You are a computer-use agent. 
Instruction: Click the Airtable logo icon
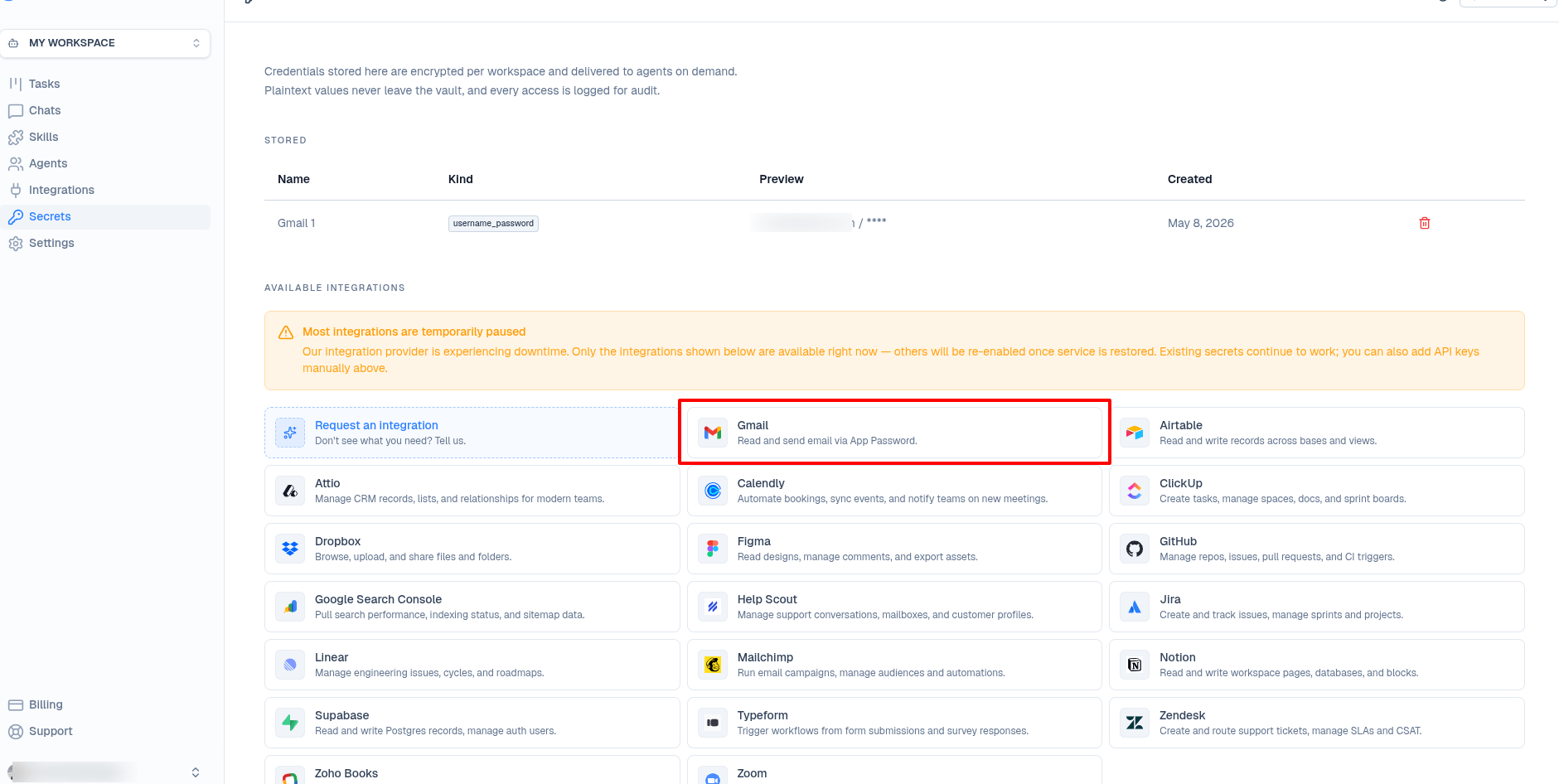(1135, 433)
